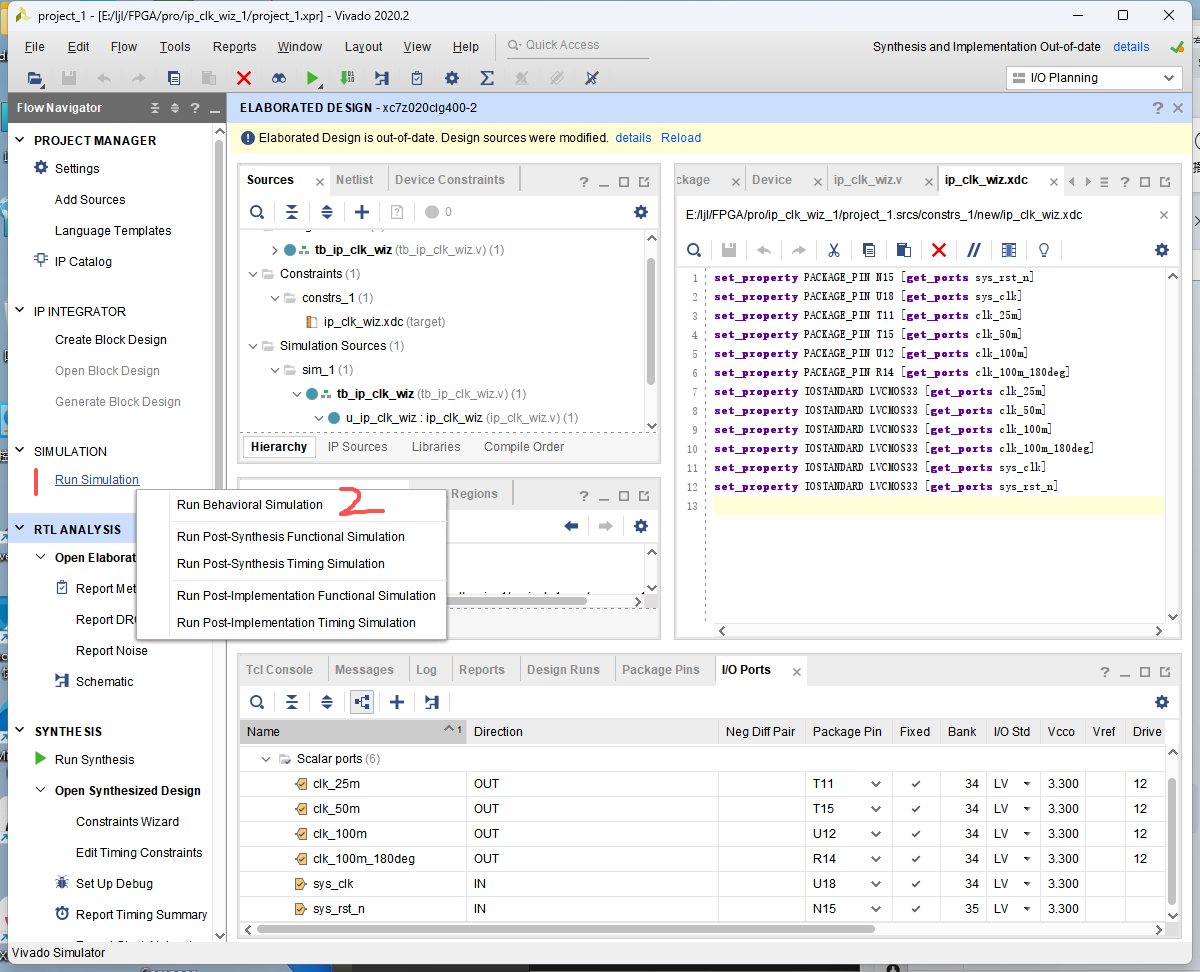
Task: Switch to Netlist tab
Action: coord(354,180)
